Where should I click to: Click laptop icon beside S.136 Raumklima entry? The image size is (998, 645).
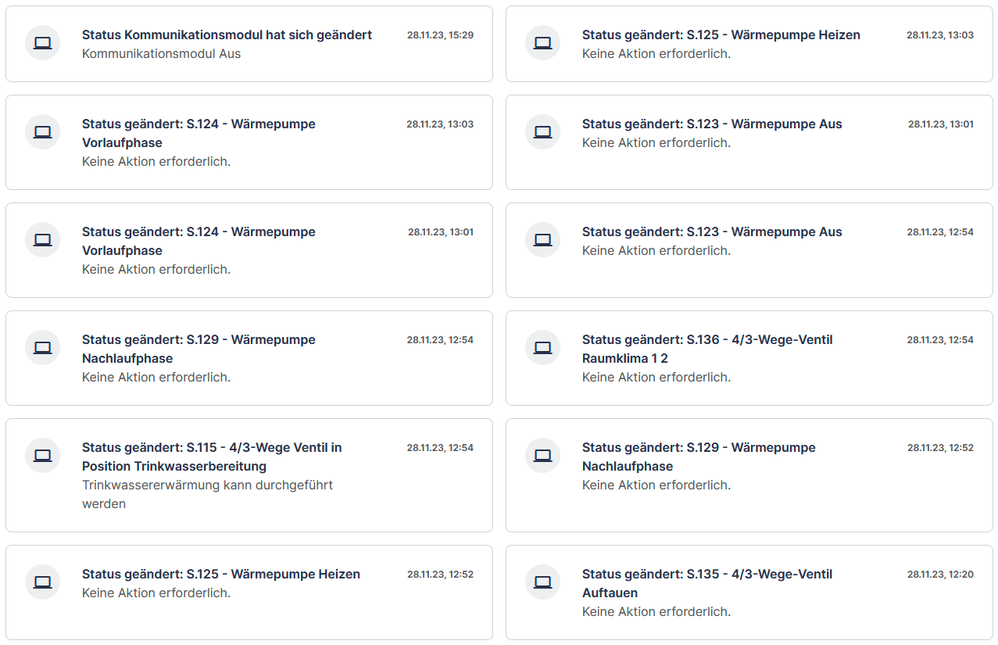(x=542, y=348)
